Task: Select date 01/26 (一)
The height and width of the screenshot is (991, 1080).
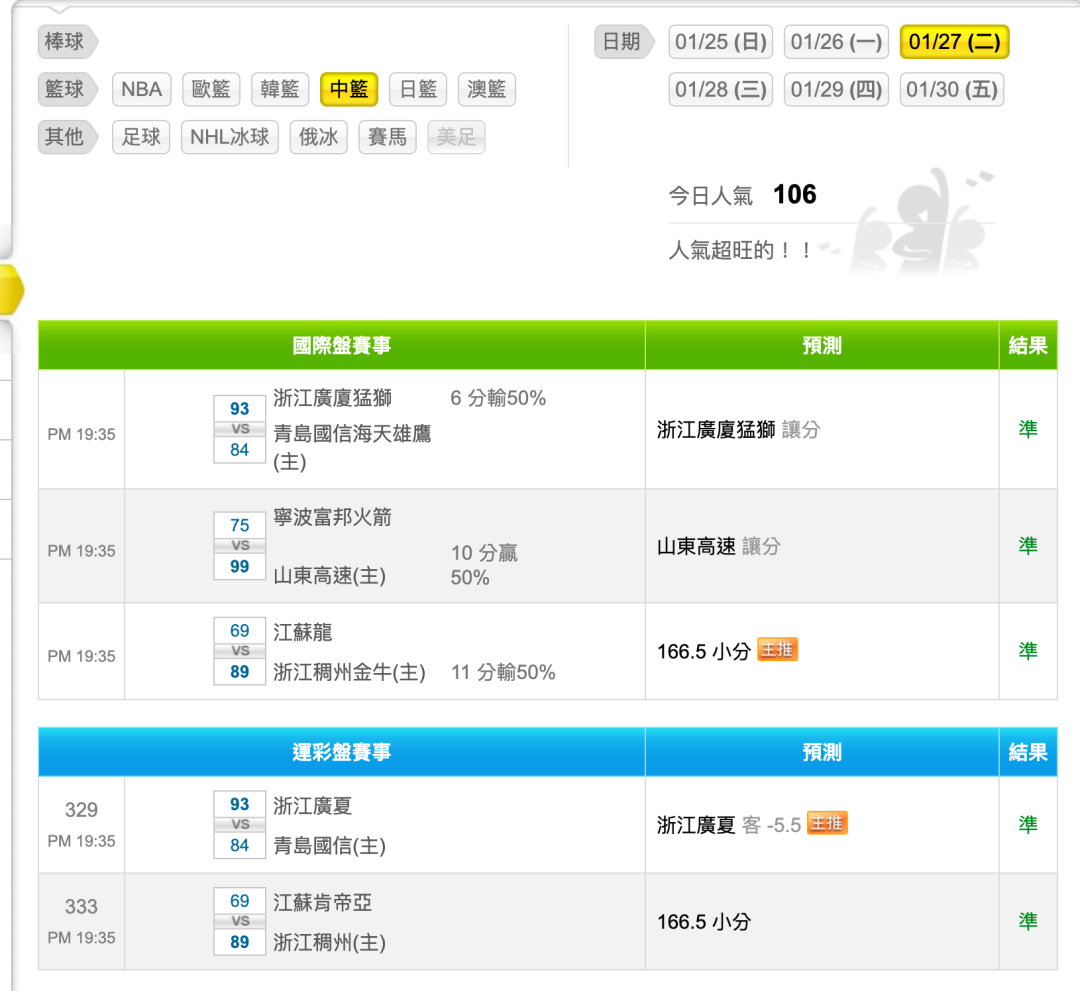Action: 836,42
